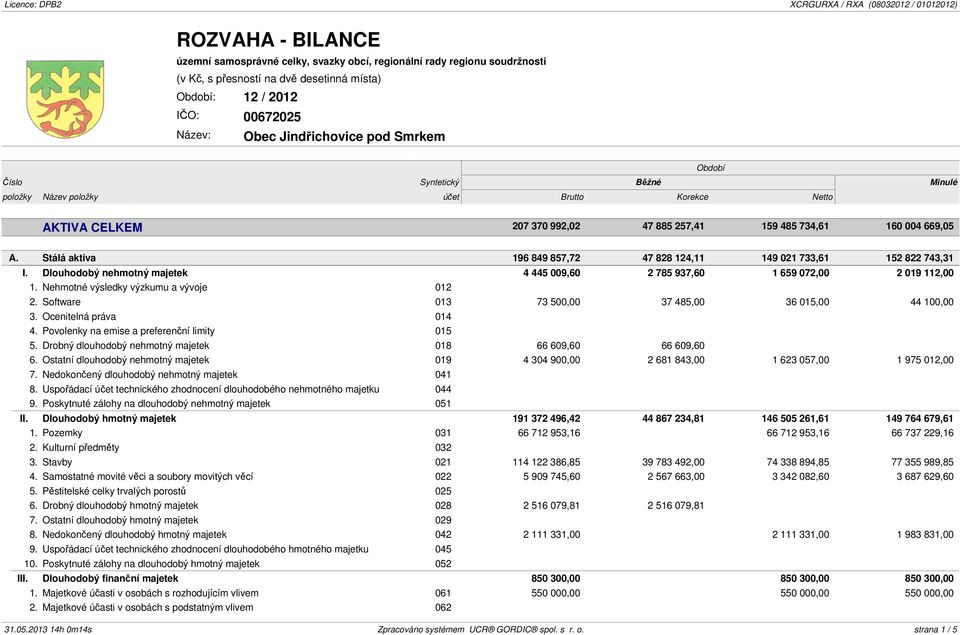Click the 'Dlouhodobý nehmotný majetek' row label
This screenshot has width=960, height=635.
115,273
